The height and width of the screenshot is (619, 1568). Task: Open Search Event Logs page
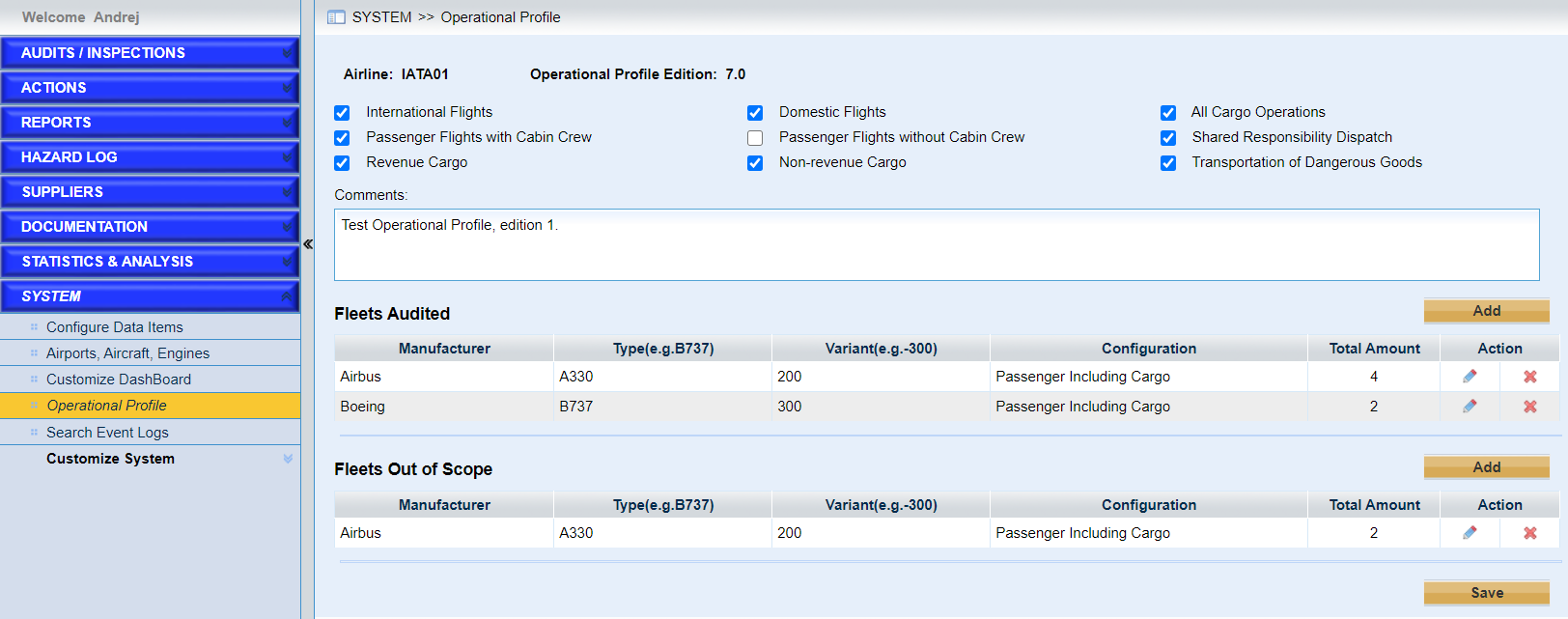tap(107, 433)
